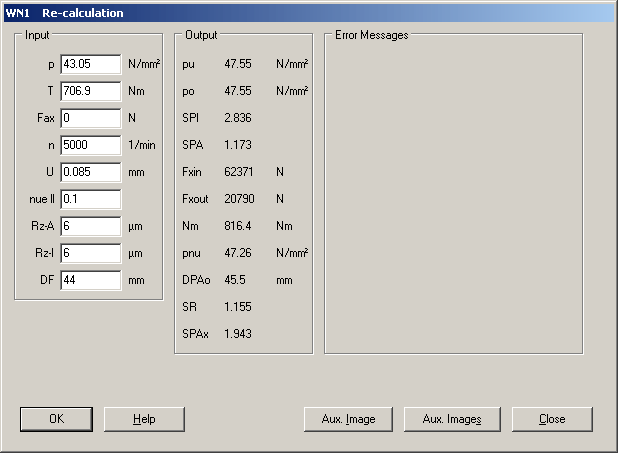Focus the Fax axial force field
The height and width of the screenshot is (453, 618).
pos(90,118)
